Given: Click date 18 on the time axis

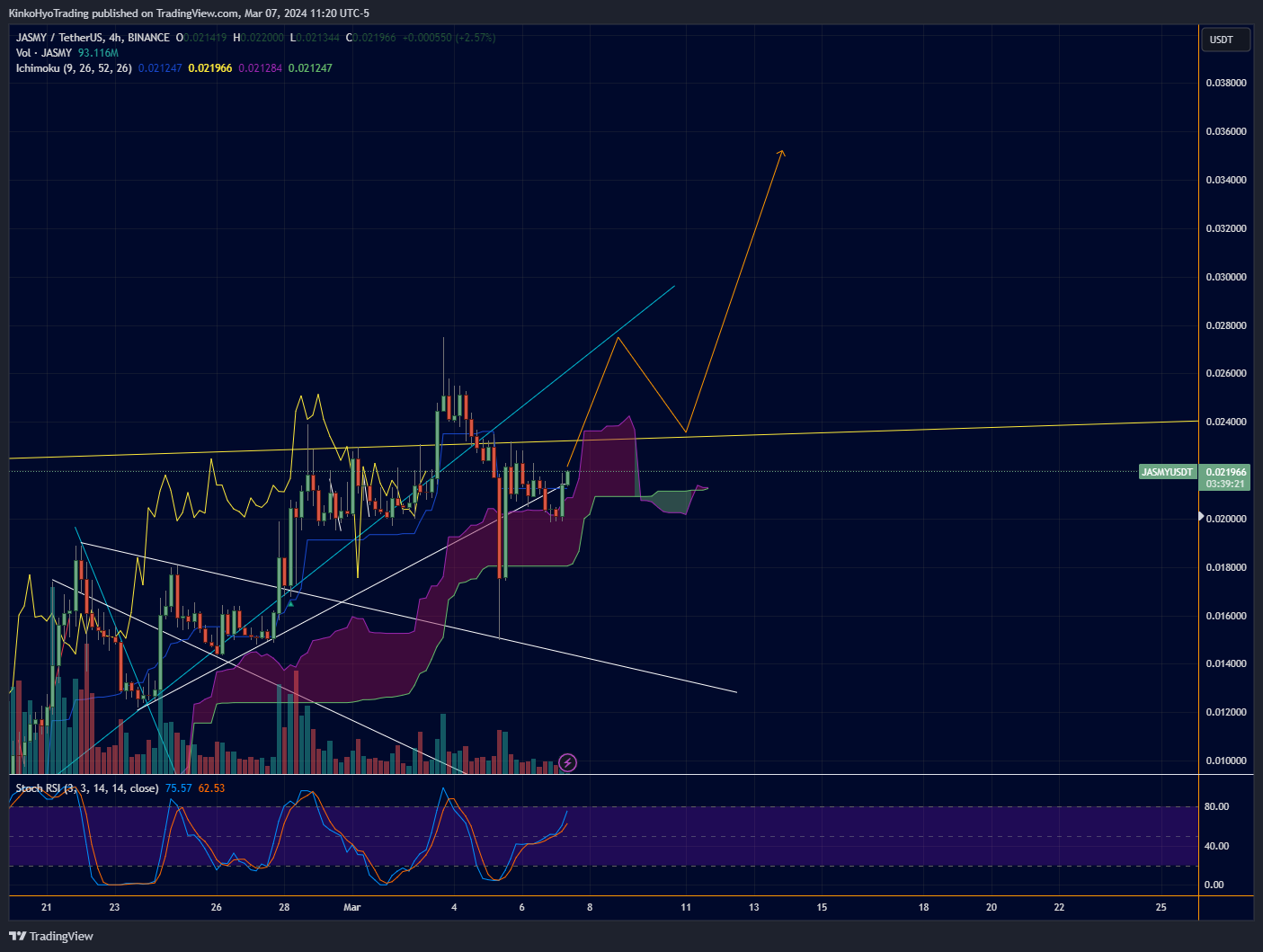Looking at the screenshot, I should click(924, 907).
